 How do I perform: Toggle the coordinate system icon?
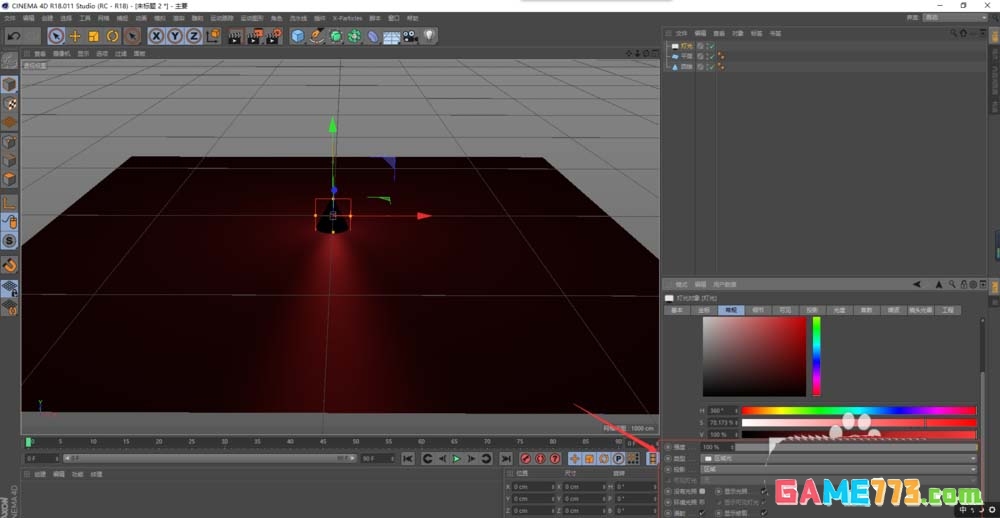pyautogui.click(x=213, y=36)
